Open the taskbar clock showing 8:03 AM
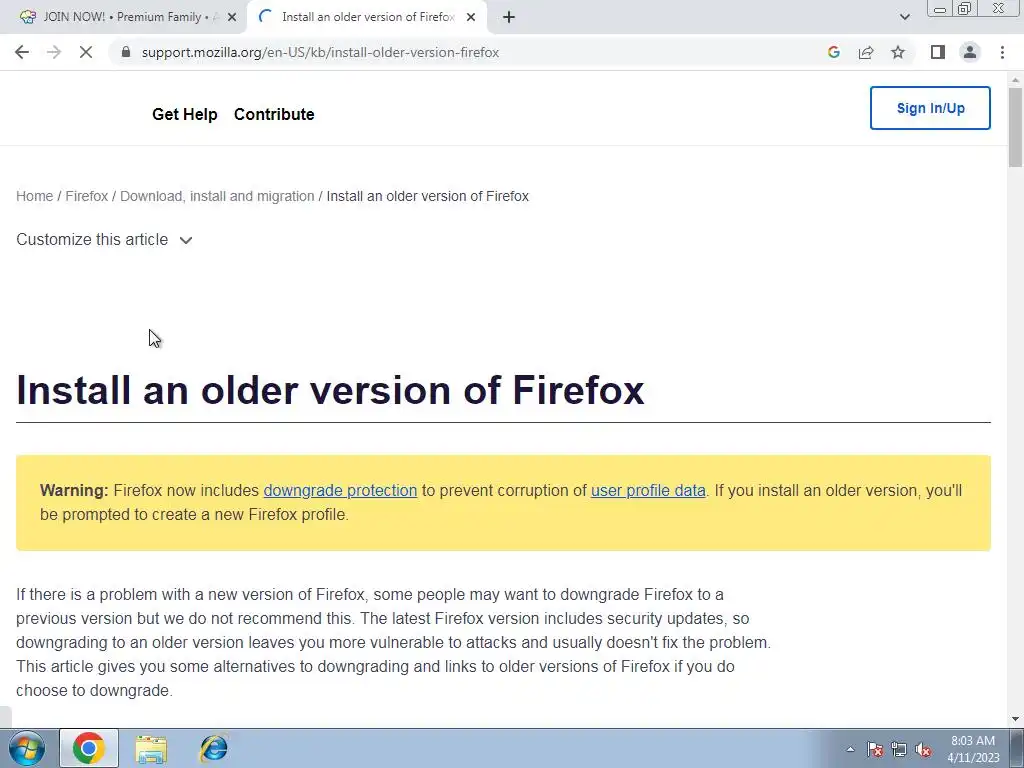 coord(973,749)
